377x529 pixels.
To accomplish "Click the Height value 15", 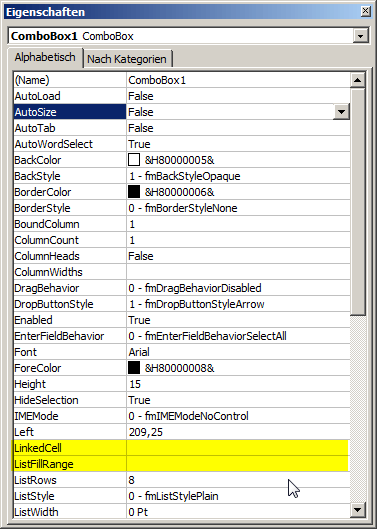I will pyautogui.click(x=238, y=384).
